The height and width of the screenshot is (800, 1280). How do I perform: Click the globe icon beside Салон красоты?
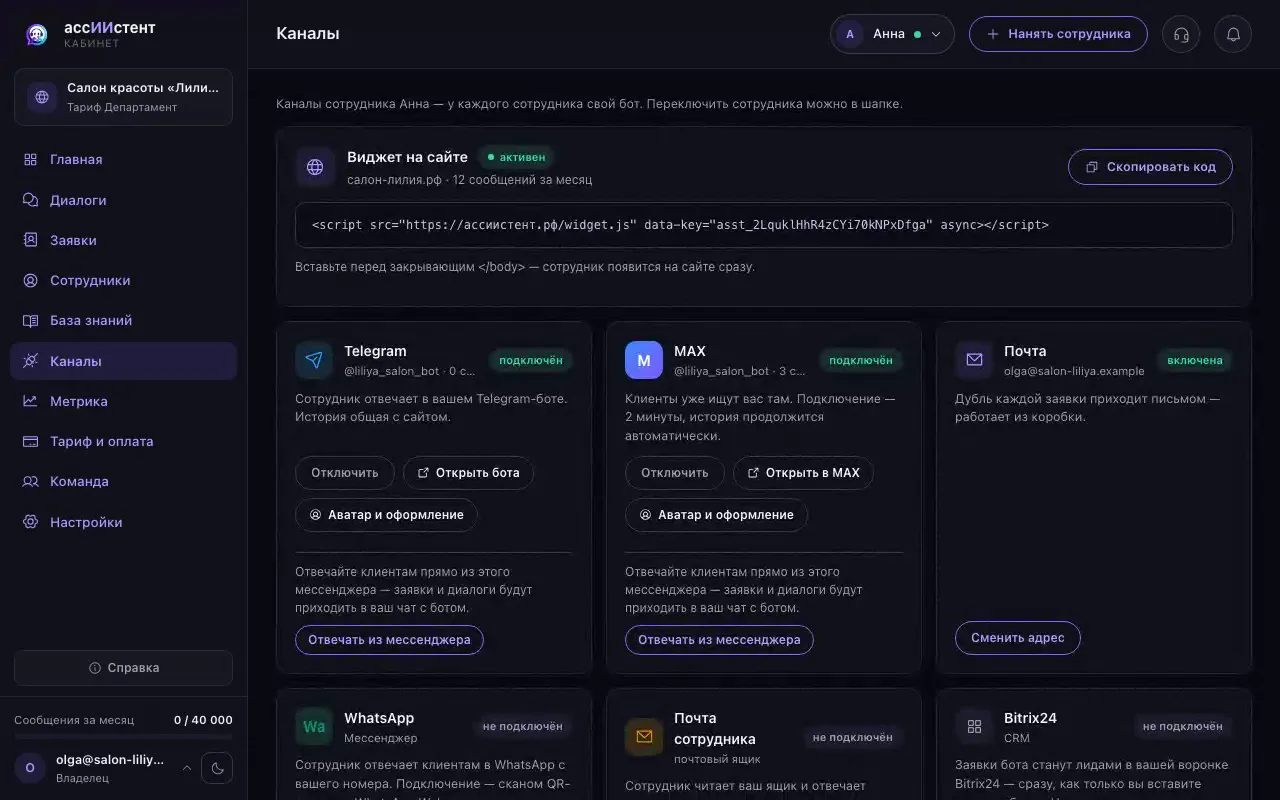click(42, 97)
